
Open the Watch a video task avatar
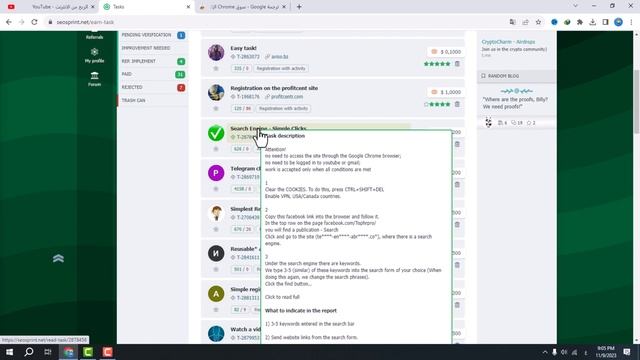(x=216, y=333)
